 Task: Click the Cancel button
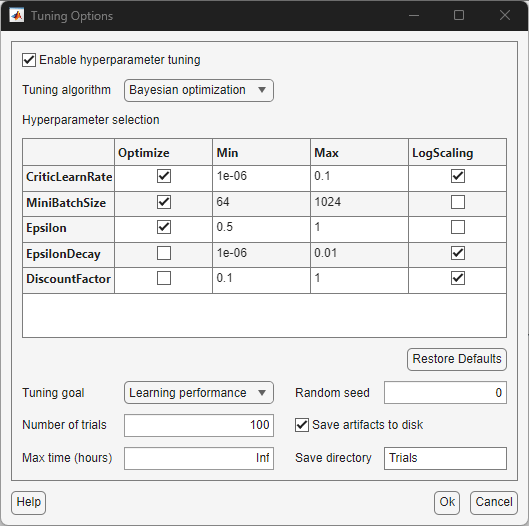point(494,503)
